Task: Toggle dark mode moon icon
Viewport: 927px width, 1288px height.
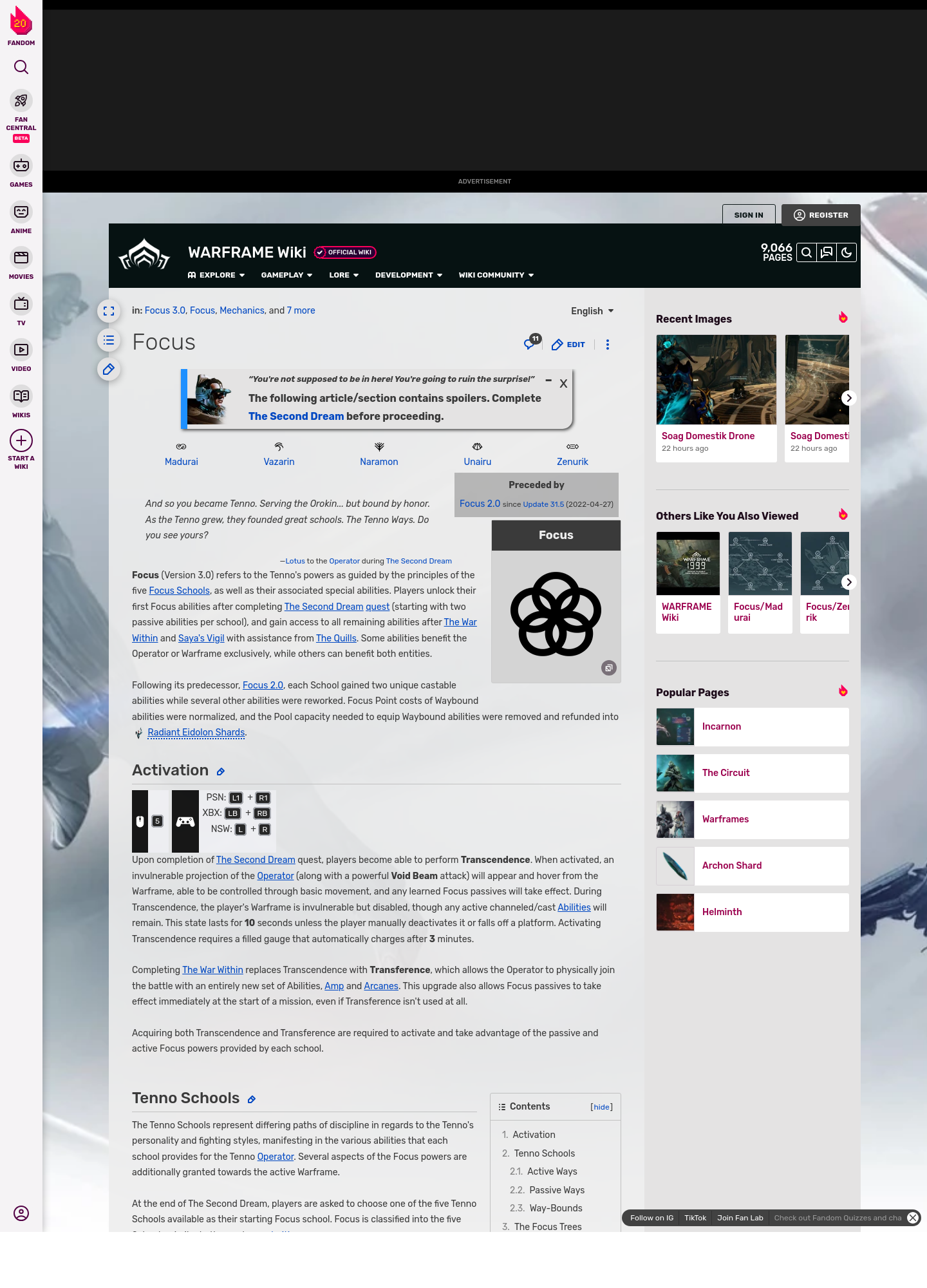Action: pyautogui.click(x=847, y=252)
